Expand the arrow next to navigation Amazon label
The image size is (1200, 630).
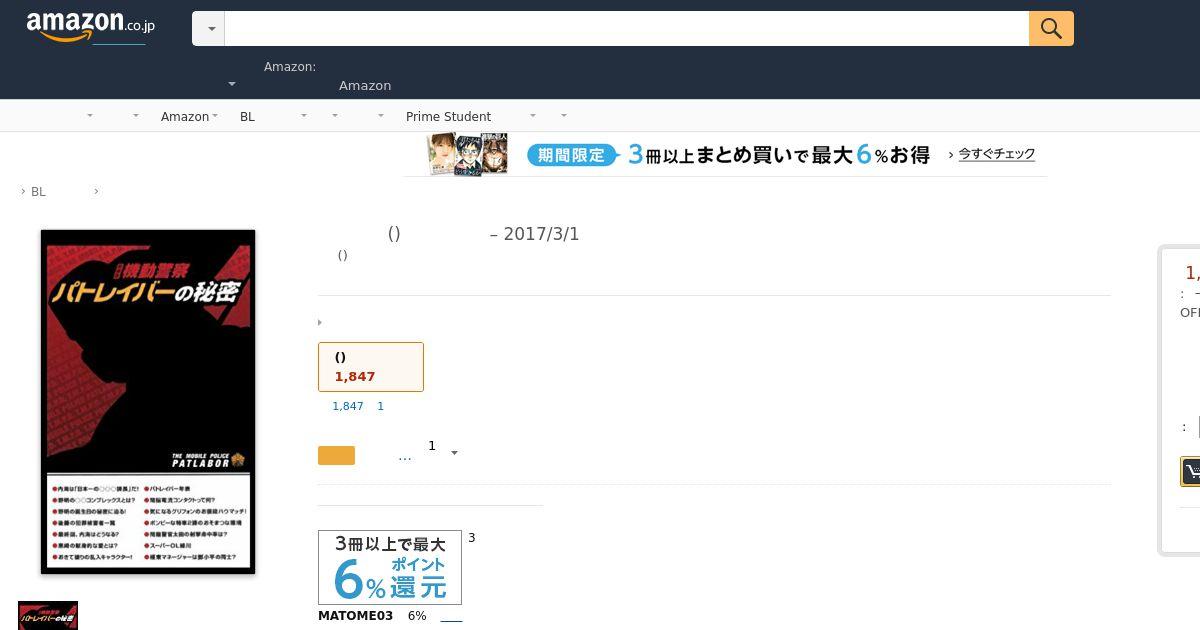pyautogui.click(x=215, y=116)
